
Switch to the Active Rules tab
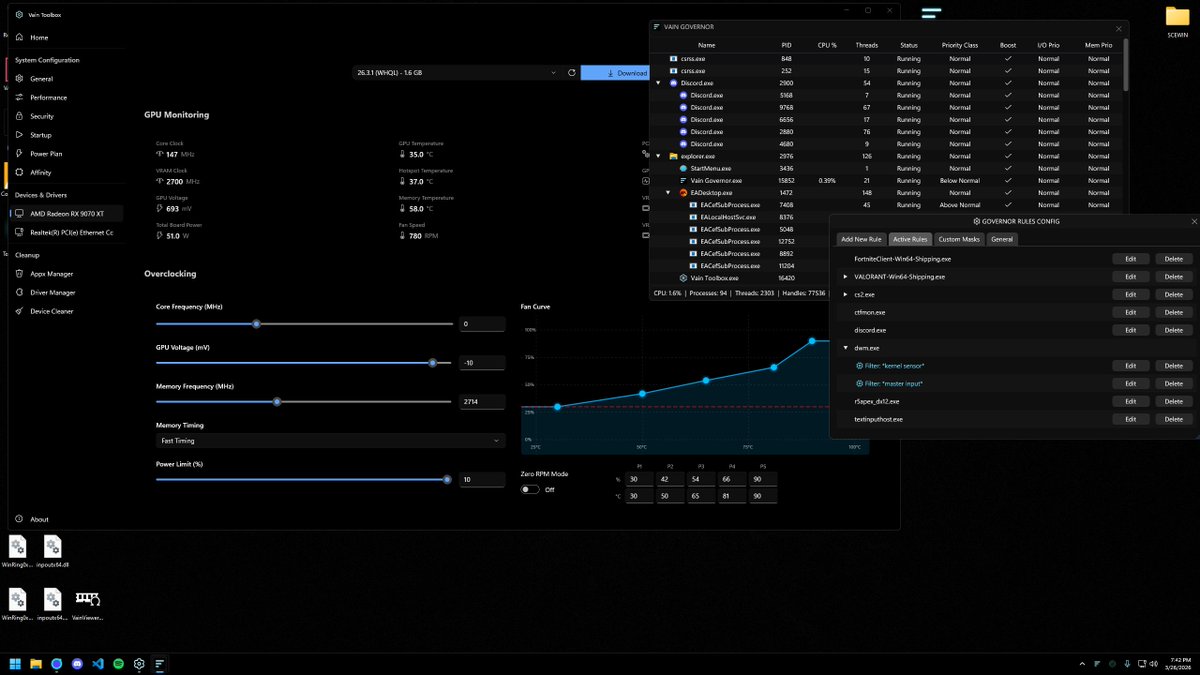click(x=910, y=239)
